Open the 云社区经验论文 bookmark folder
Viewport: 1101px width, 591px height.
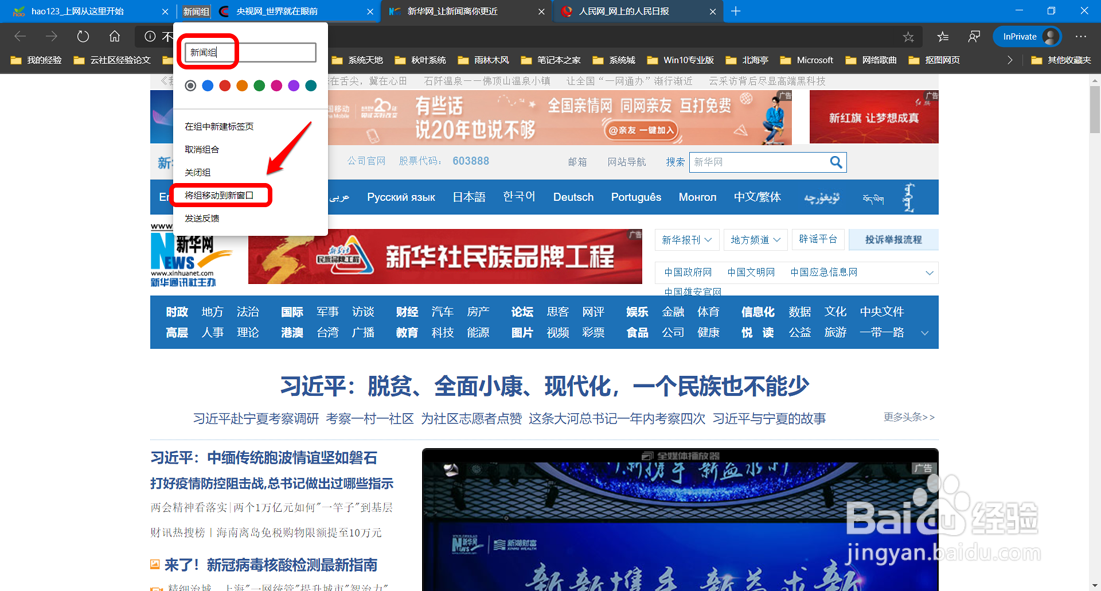click(112, 60)
